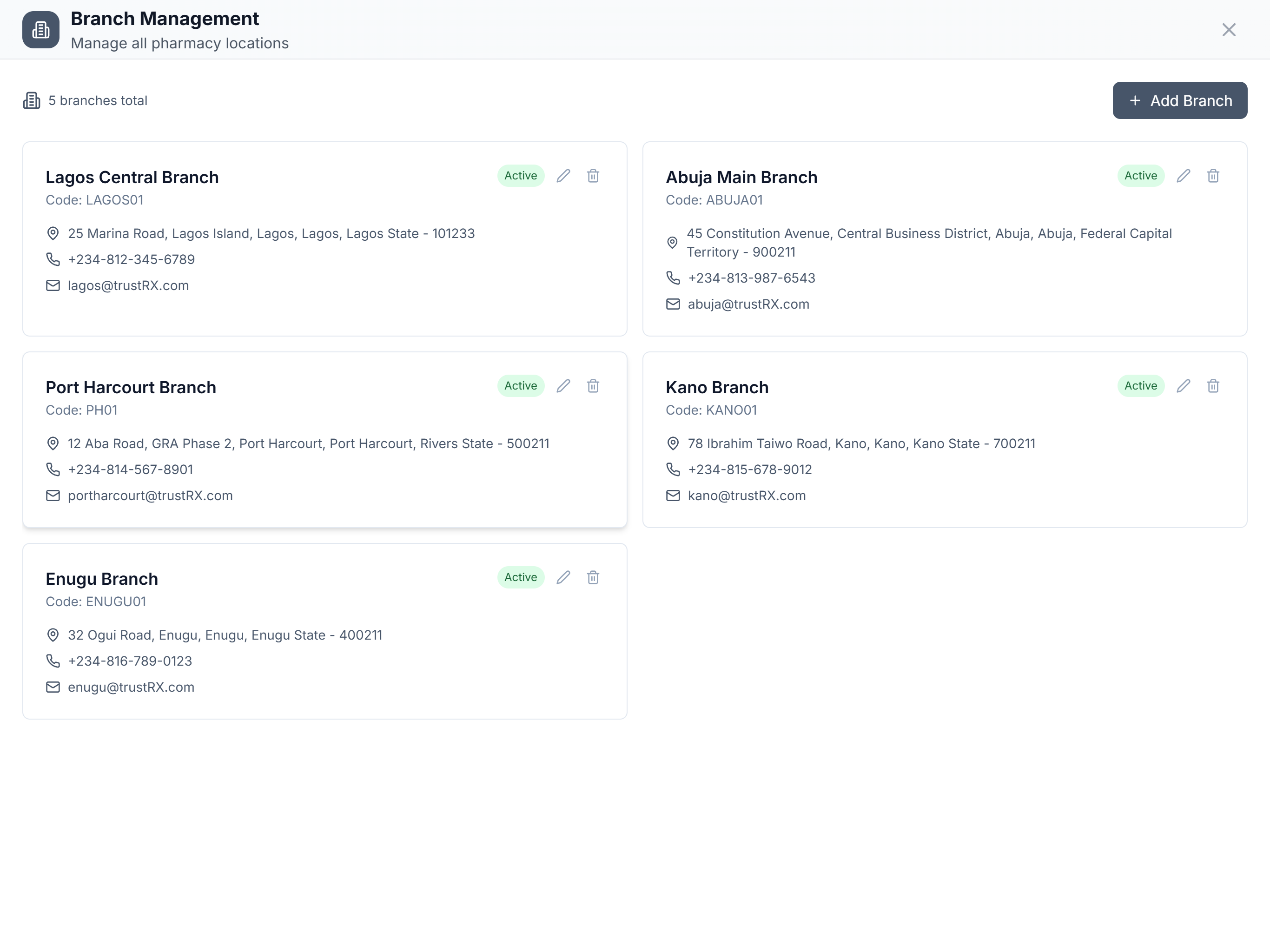This screenshot has height=952, width=1270.
Task: Close the Branch Management dialog
Action: [1229, 30]
